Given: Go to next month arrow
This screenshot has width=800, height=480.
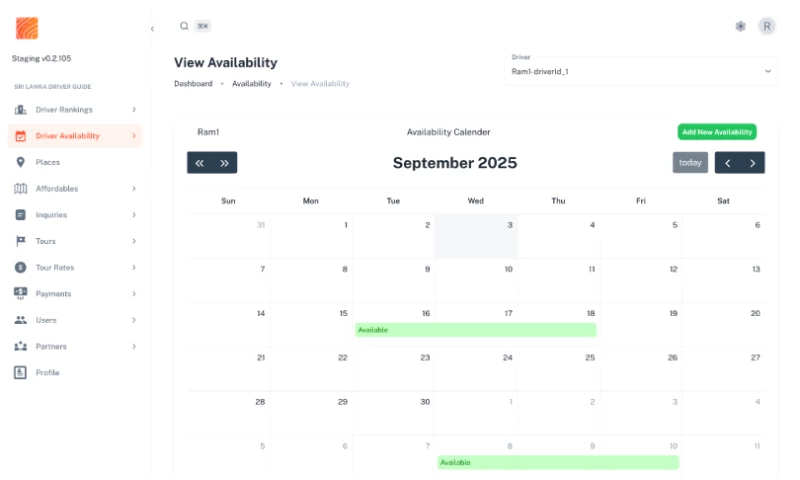Looking at the screenshot, I should [x=753, y=163].
